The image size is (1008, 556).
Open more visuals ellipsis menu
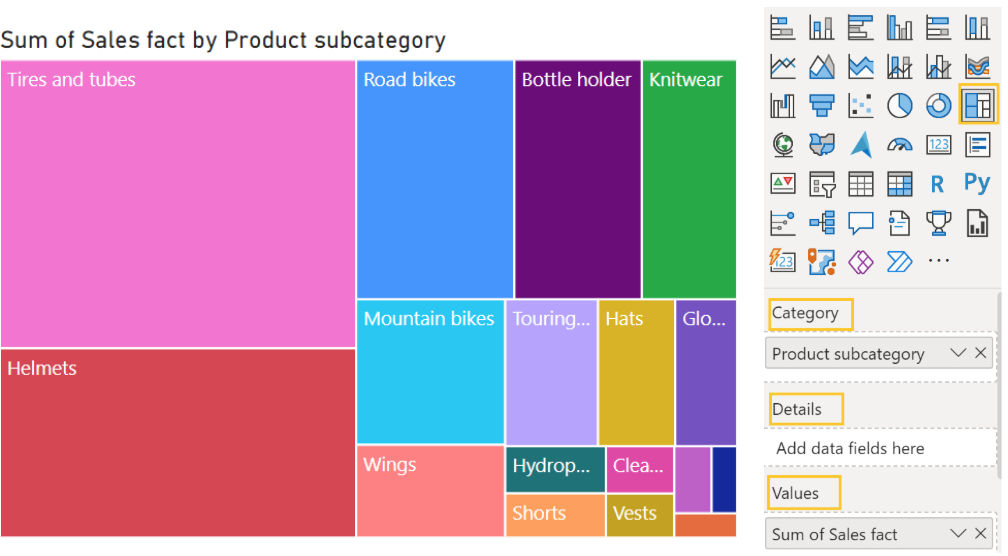point(938,262)
